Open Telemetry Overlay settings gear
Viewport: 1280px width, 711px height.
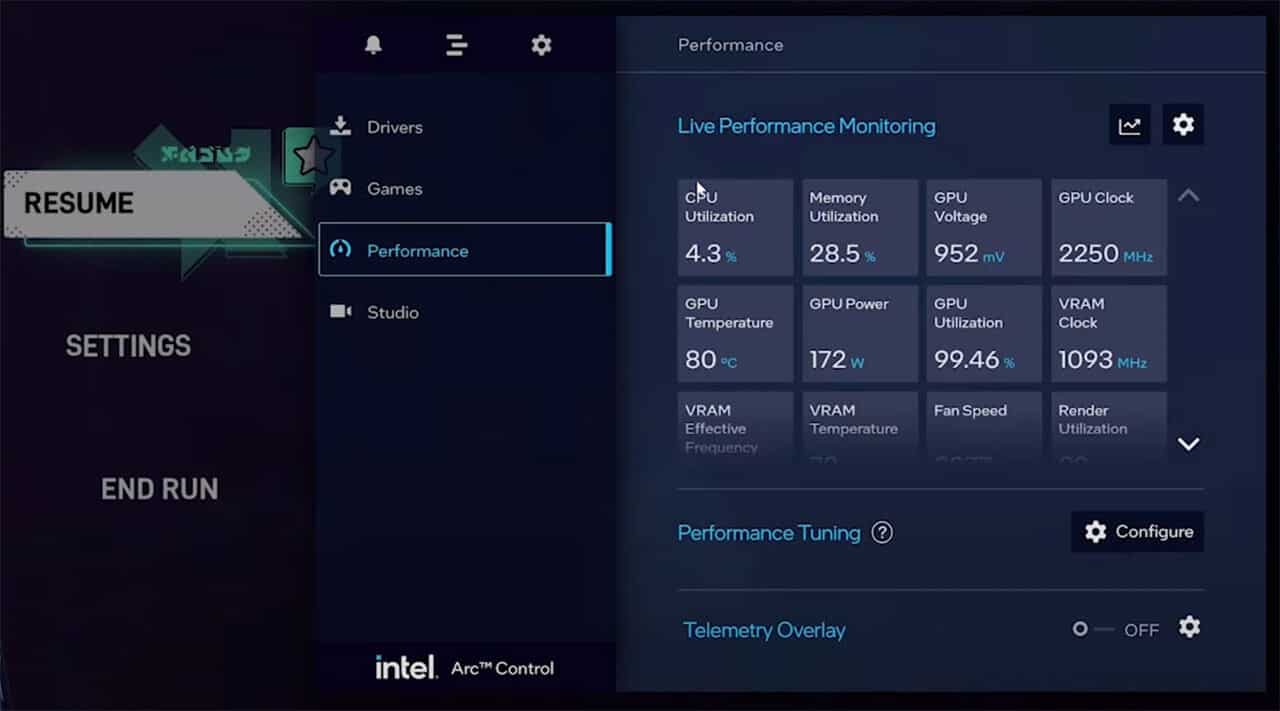pyautogui.click(x=1189, y=627)
